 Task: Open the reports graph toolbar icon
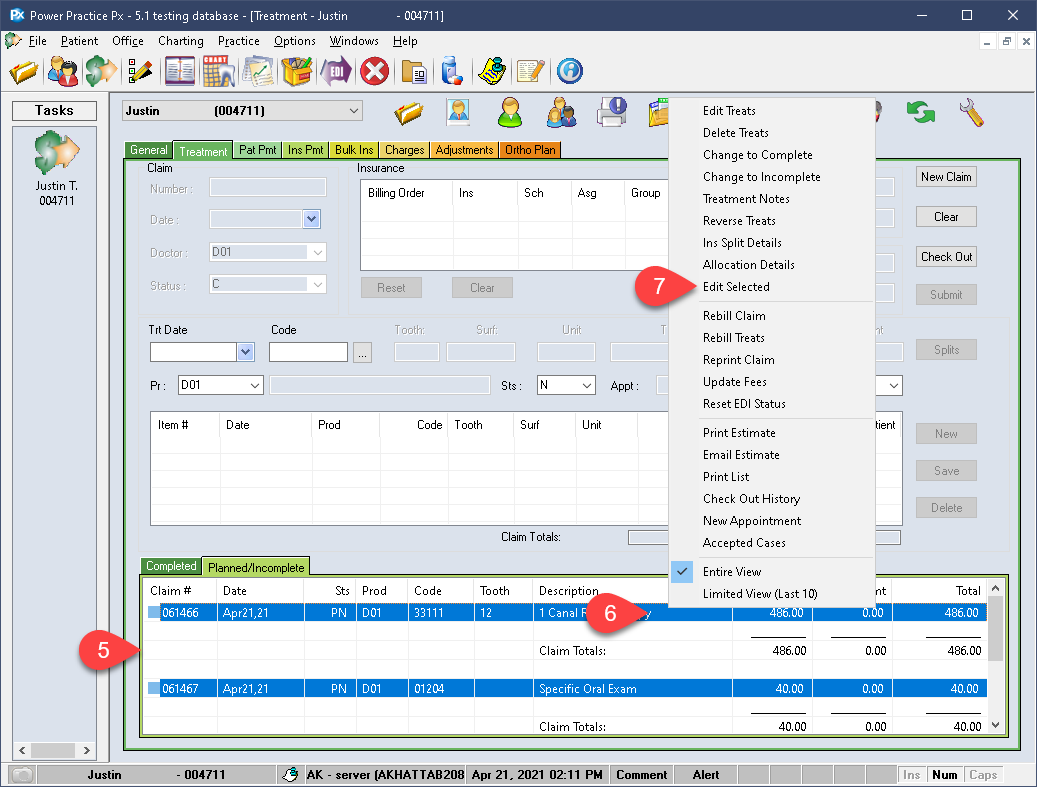[258, 71]
